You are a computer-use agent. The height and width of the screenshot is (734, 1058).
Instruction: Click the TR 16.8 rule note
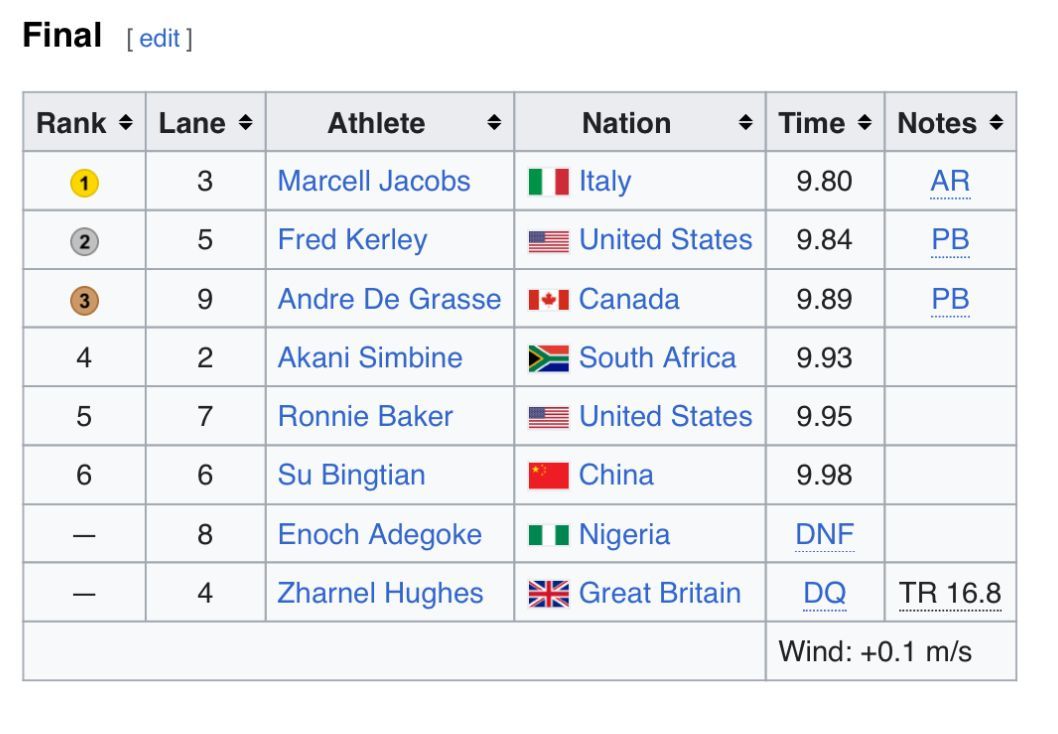click(950, 593)
